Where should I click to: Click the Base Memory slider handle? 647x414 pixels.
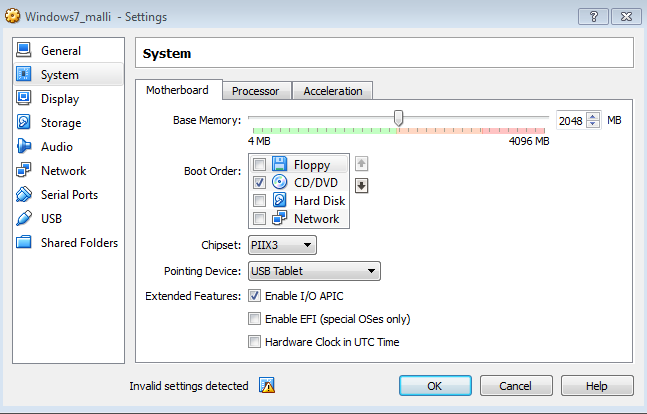point(398,119)
